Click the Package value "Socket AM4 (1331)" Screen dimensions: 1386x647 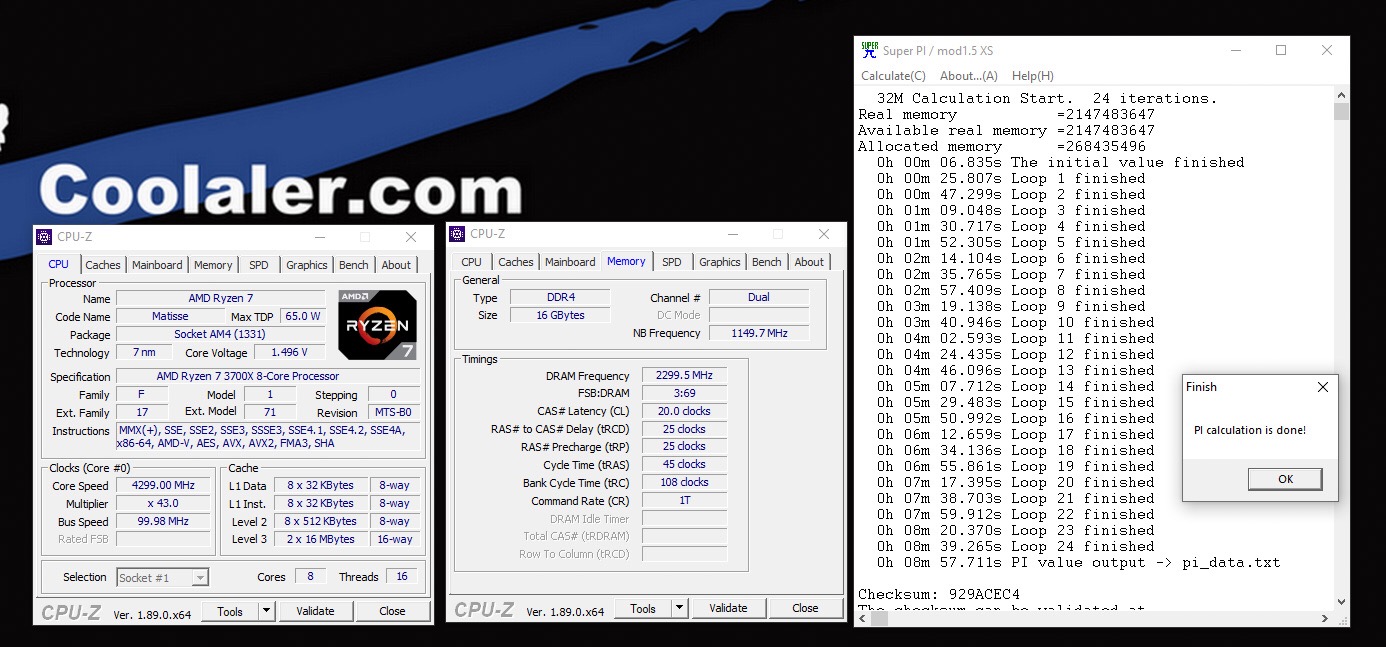point(221,334)
